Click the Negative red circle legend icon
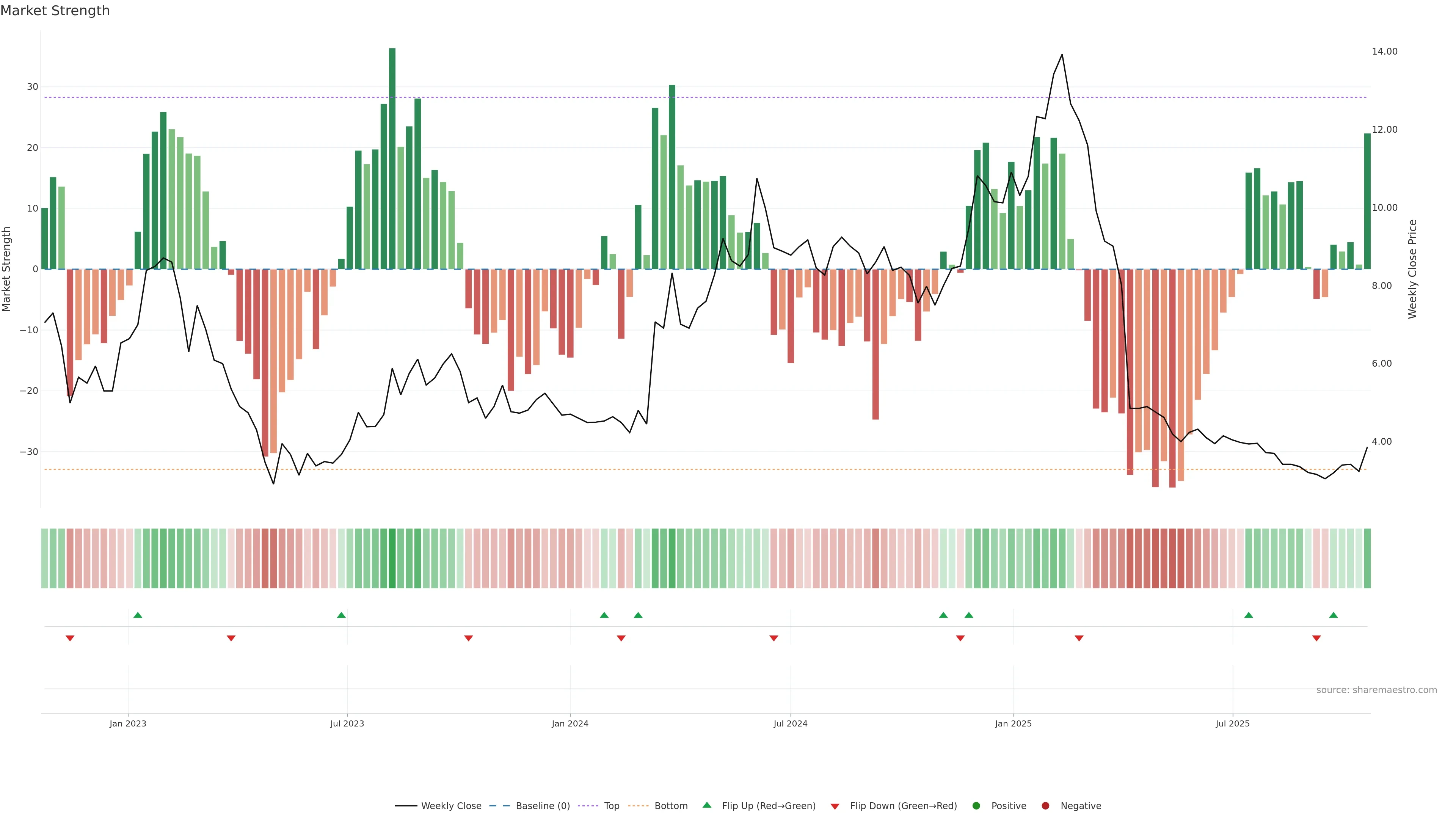The width and height of the screenshot is (1456, 819). pyautogui.click(x=1045, y=806)
